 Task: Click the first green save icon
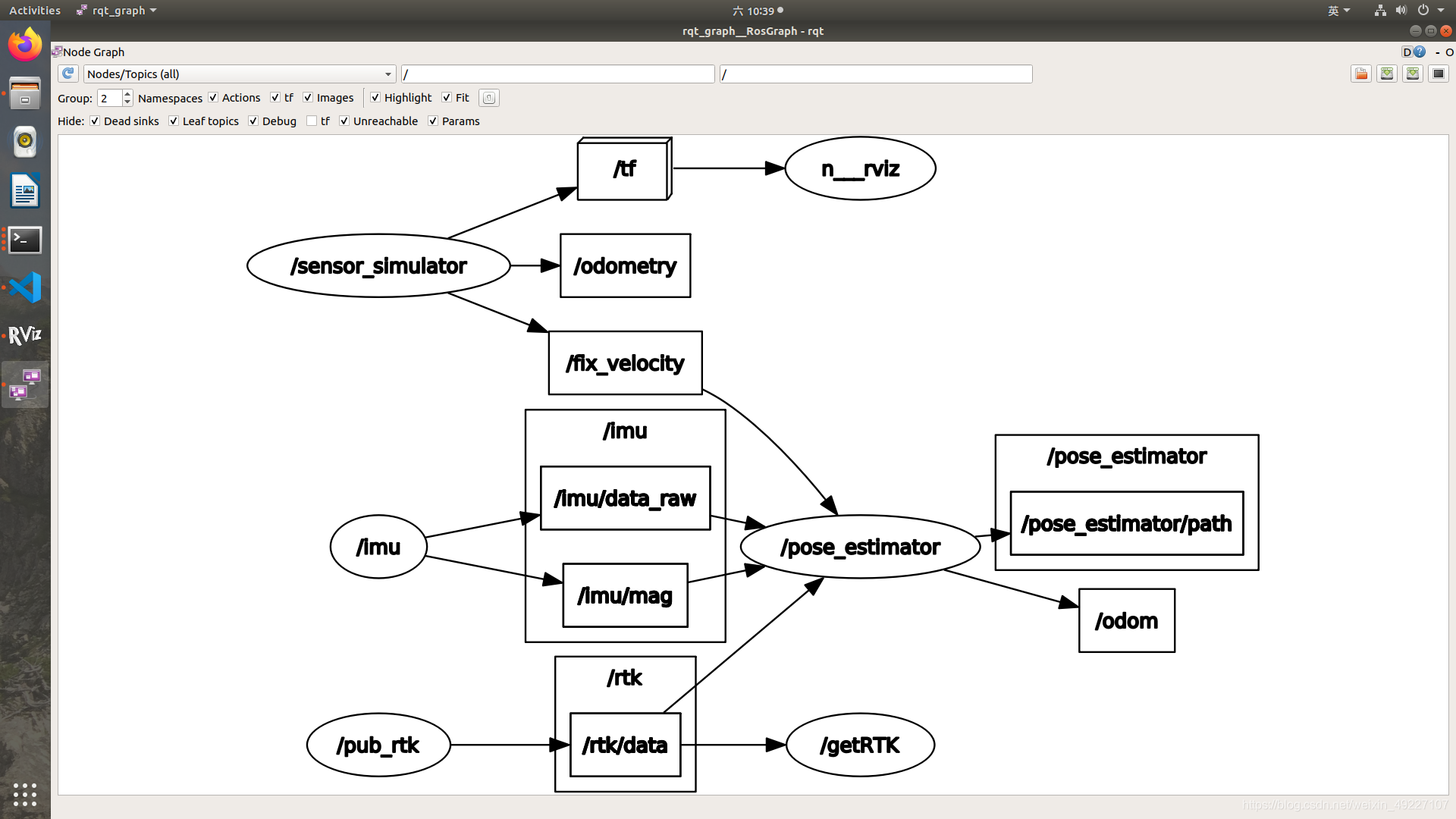1387,74
